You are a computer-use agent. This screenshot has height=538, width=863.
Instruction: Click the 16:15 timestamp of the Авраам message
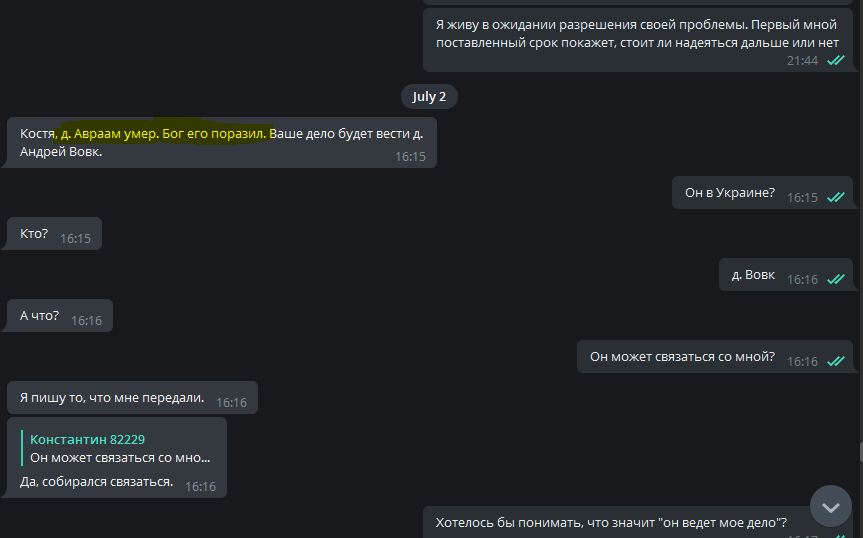coord(411,157)
